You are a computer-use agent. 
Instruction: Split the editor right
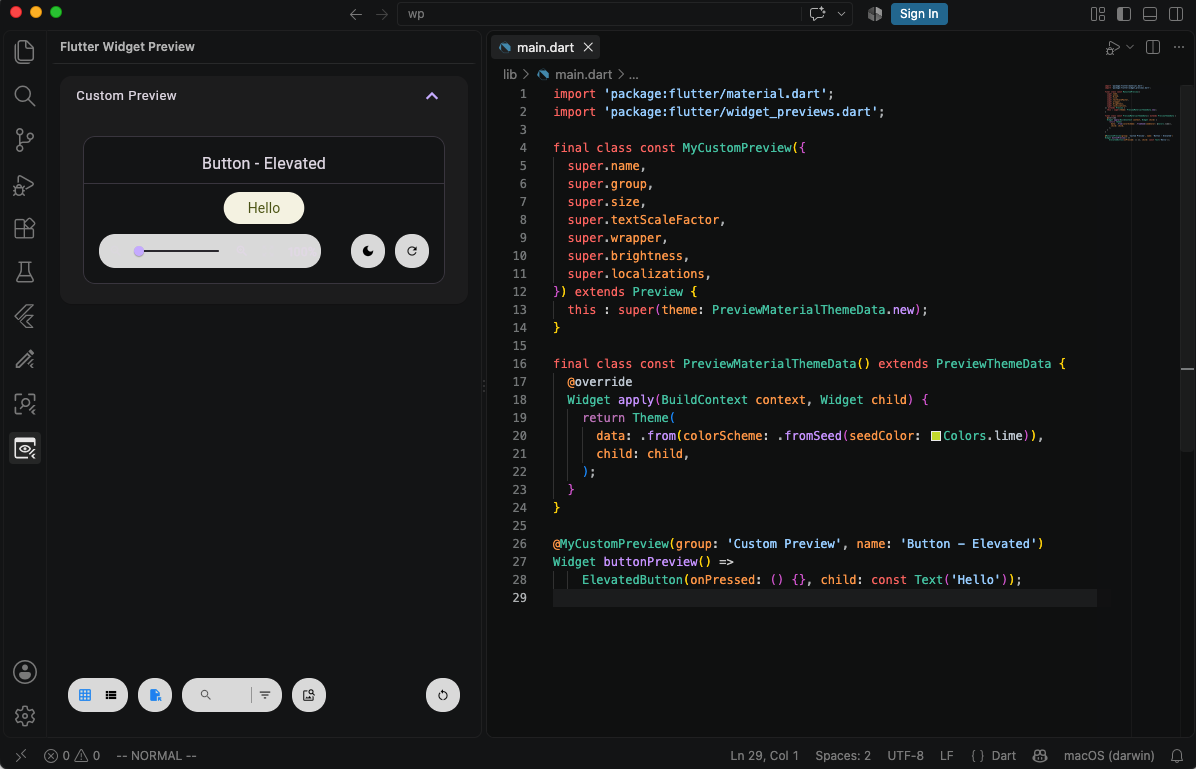(x=1153, y=47)
